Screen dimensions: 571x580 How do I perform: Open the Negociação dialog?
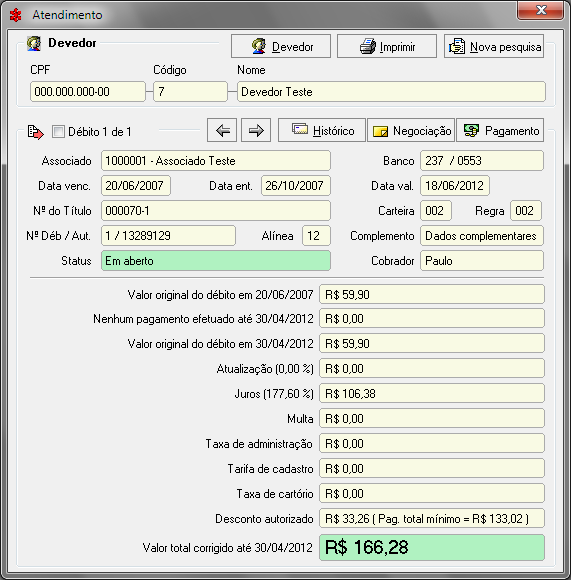(x=411, y=130)
